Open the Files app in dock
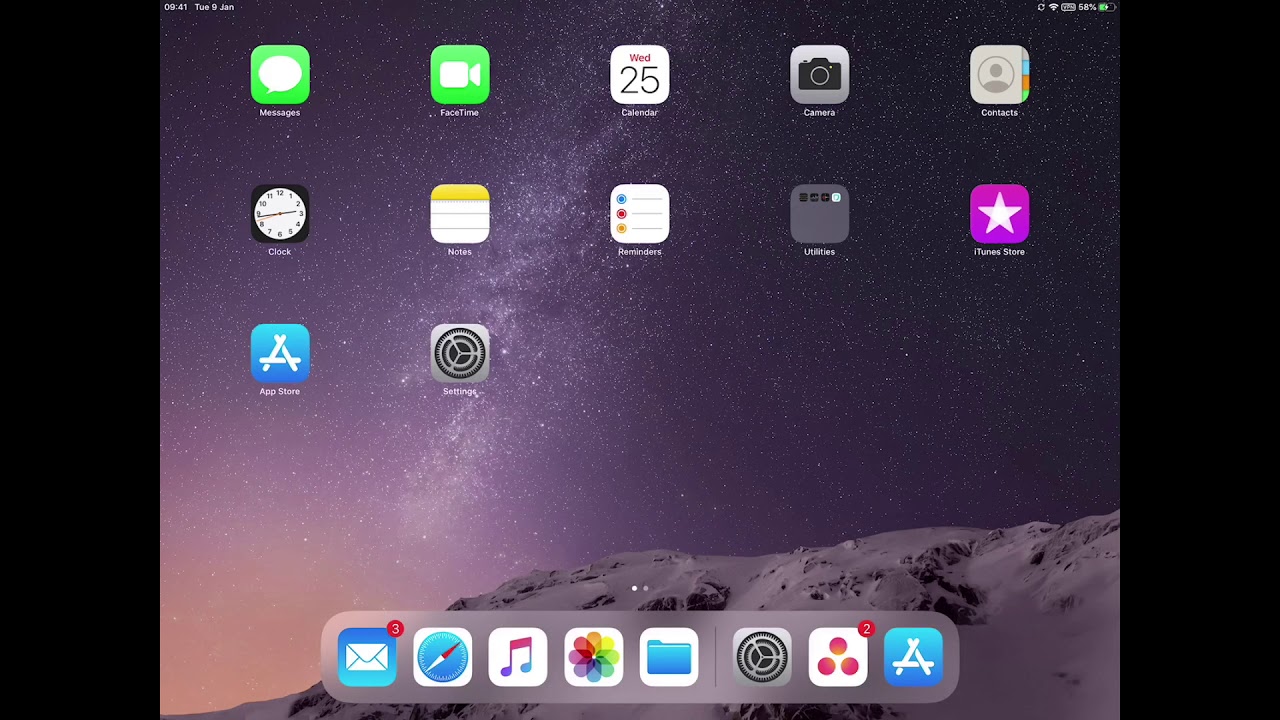 669,657
